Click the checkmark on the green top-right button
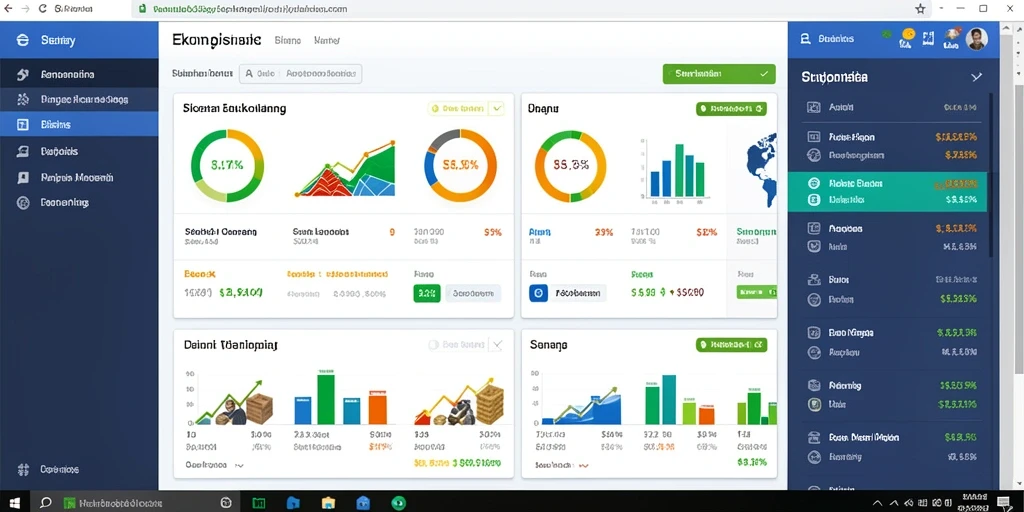The image size is (1024, 512). coord(763,74)
